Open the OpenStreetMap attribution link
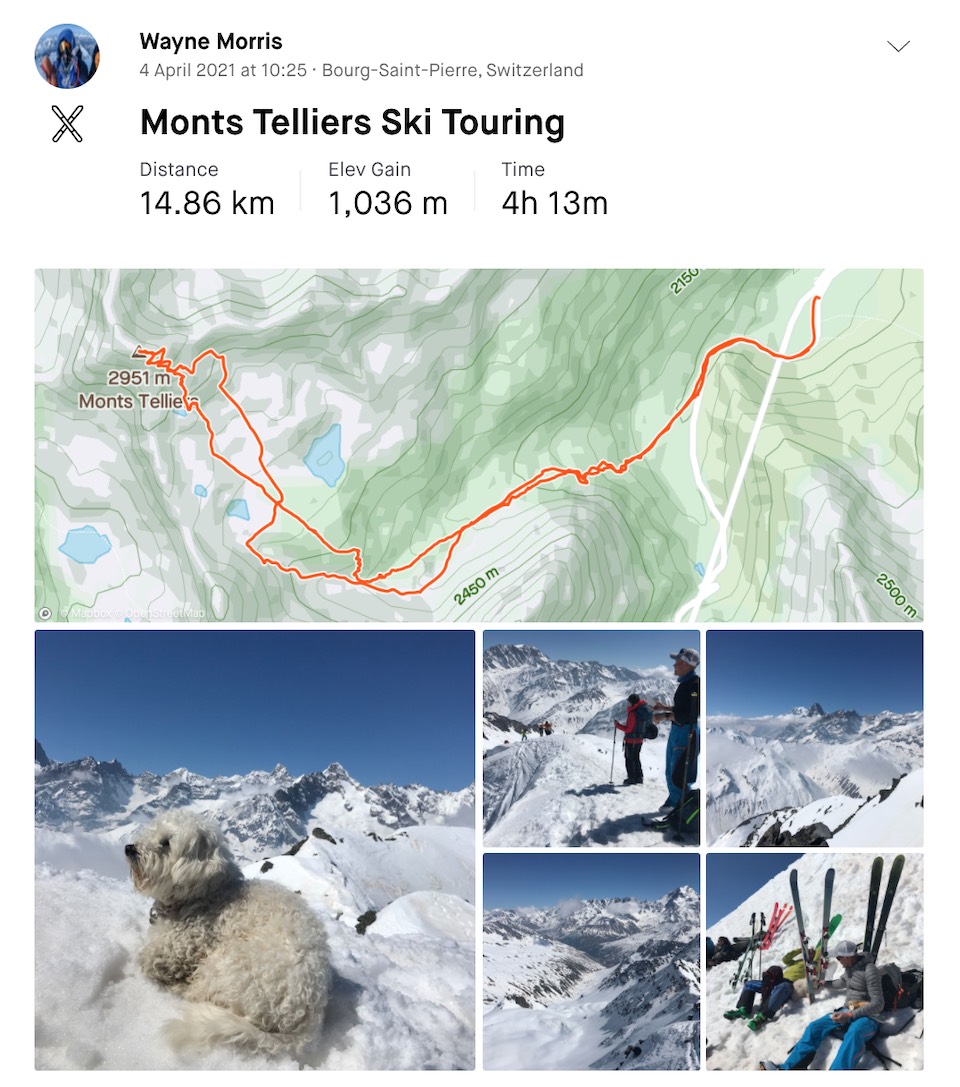Viewport: 960px width, 1087px height. pos(166,613)
